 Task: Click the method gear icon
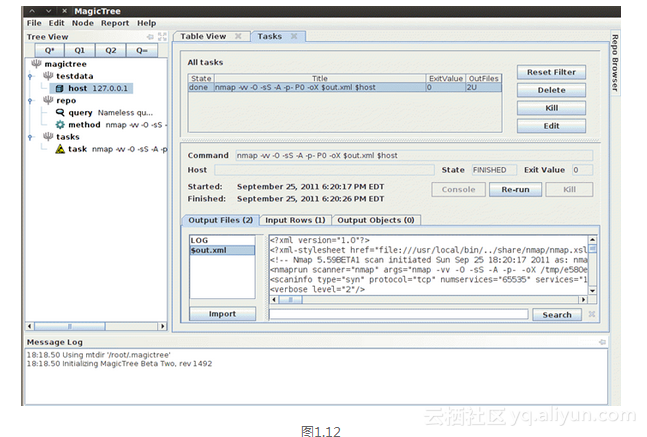tap(60, 125)
